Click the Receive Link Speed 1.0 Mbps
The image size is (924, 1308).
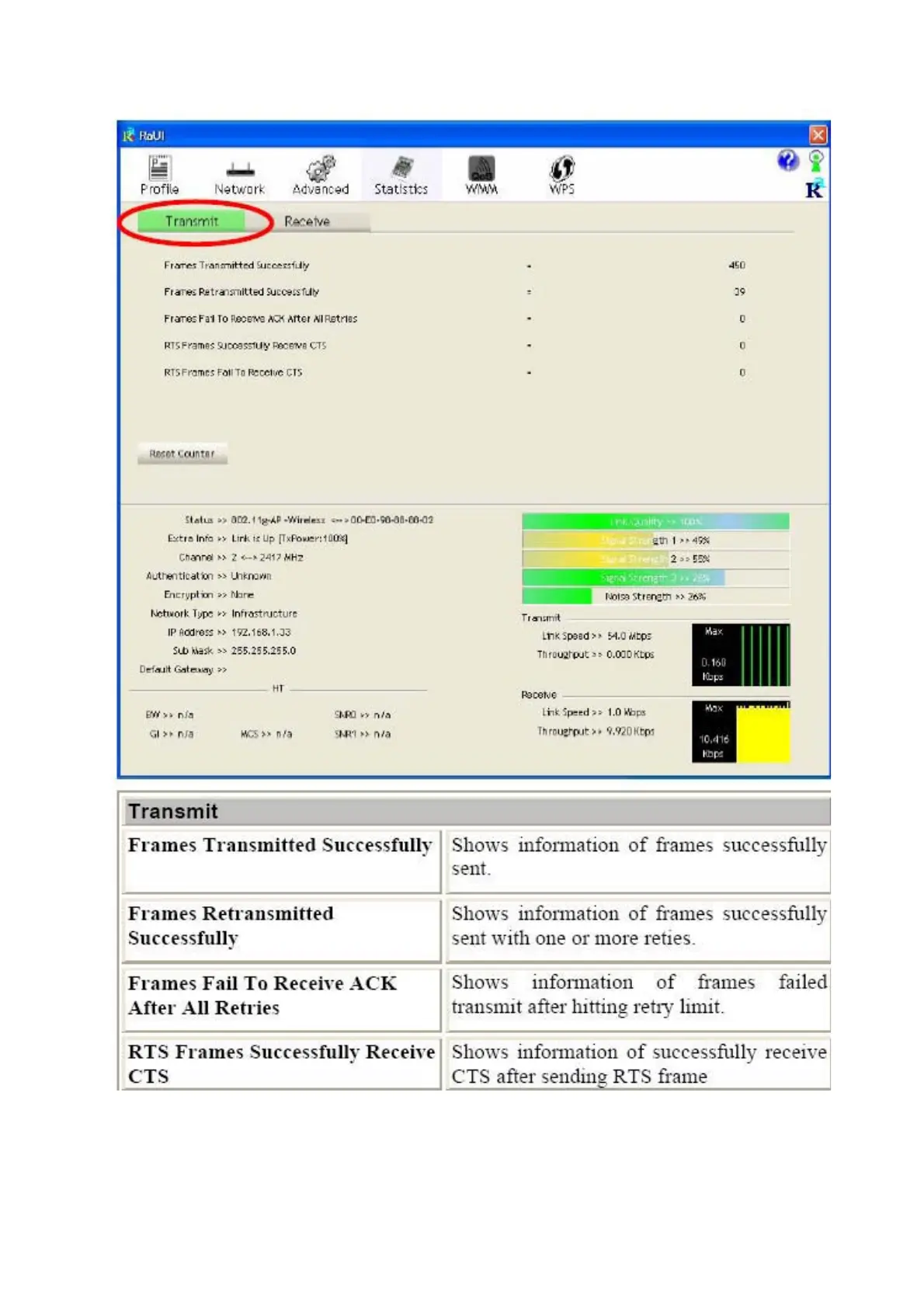tap(593, 712)
